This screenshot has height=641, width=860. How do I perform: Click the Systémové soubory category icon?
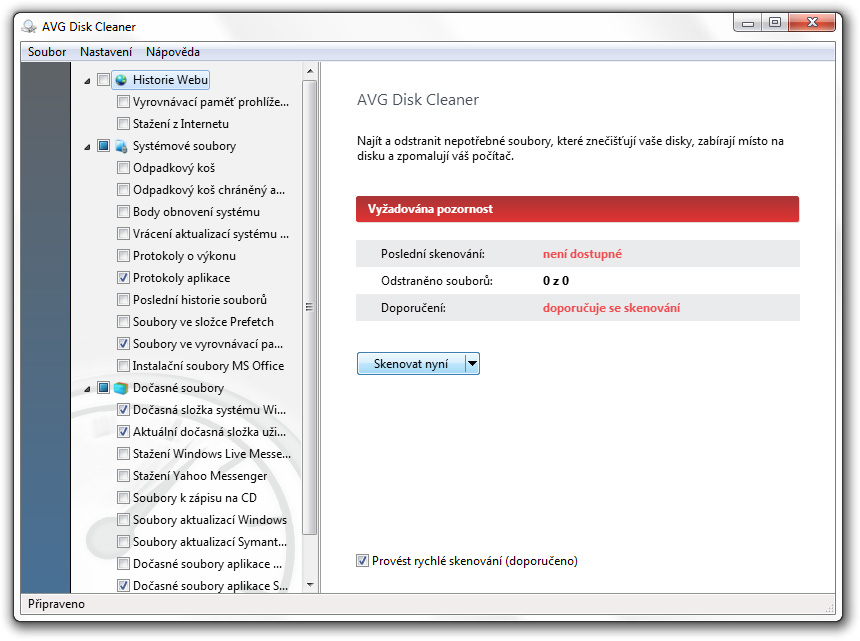click(121, 146)
